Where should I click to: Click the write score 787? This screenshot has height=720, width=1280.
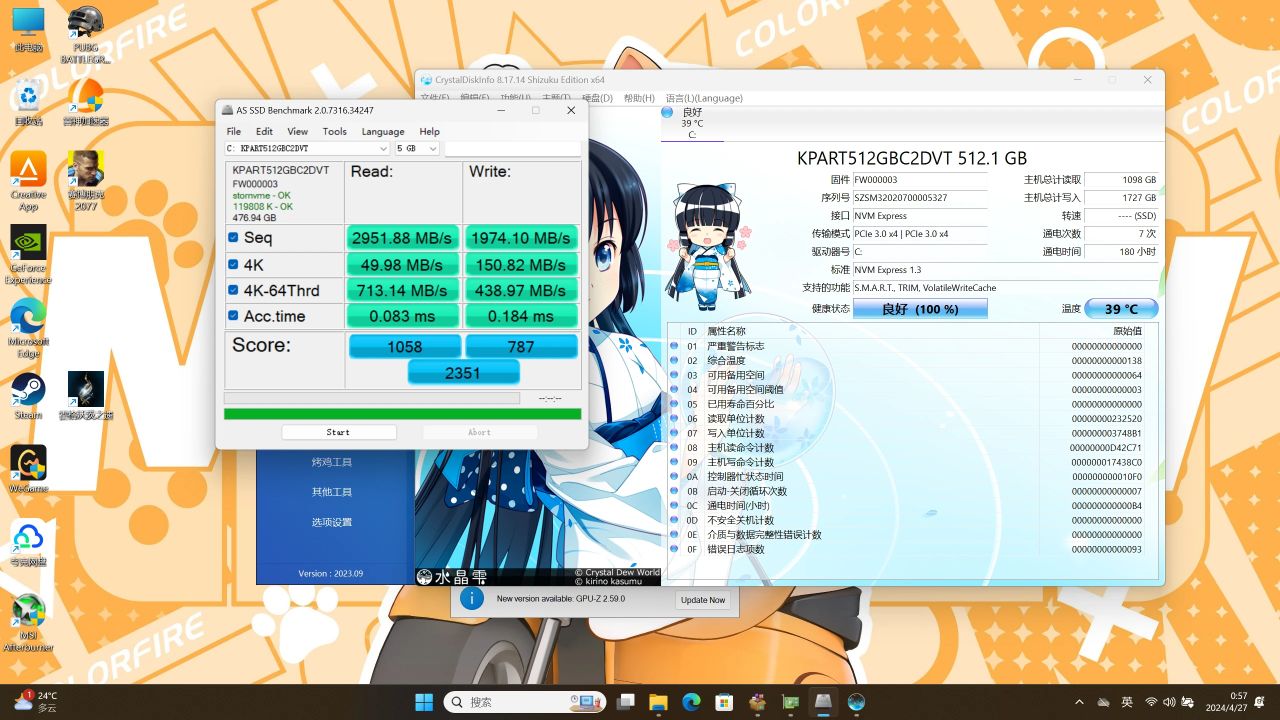tap(521, 346)
